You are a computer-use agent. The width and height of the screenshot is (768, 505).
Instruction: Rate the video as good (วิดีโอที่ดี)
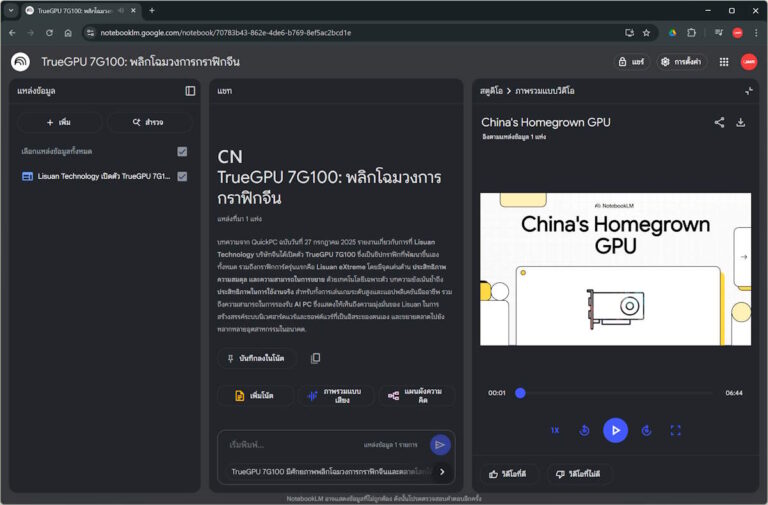coord(508,474)
